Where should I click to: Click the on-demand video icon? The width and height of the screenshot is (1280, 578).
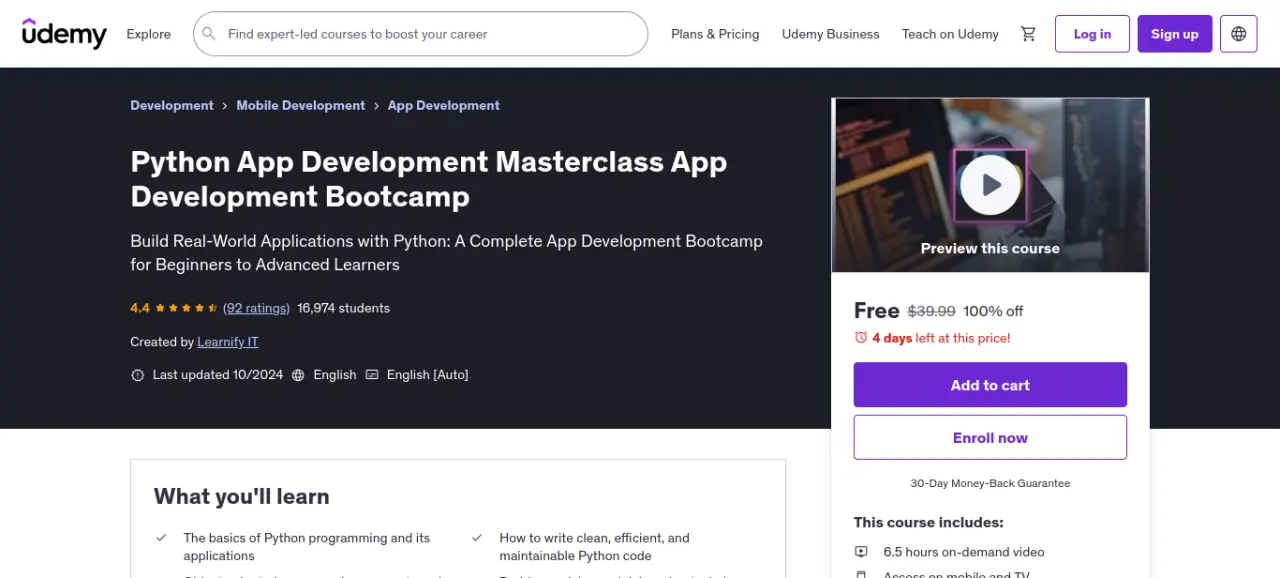coord(861,552)
